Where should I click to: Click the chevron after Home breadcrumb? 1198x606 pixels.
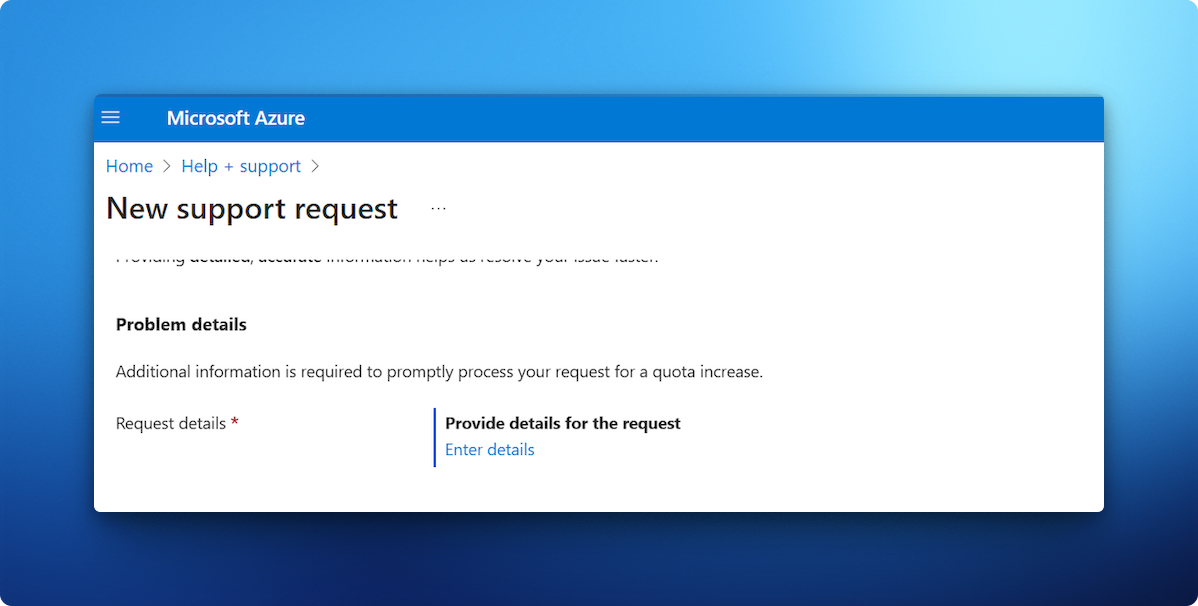coord(167,166)
